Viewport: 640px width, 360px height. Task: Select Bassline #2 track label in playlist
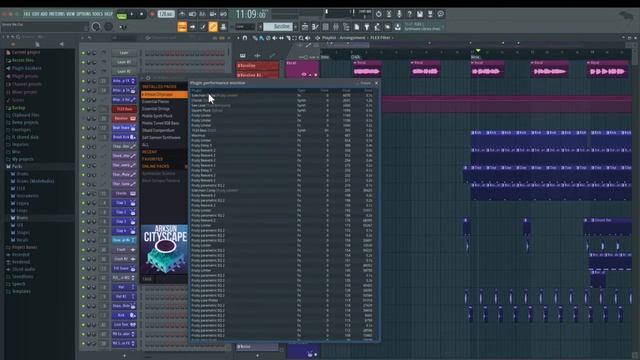coord(258,75)
